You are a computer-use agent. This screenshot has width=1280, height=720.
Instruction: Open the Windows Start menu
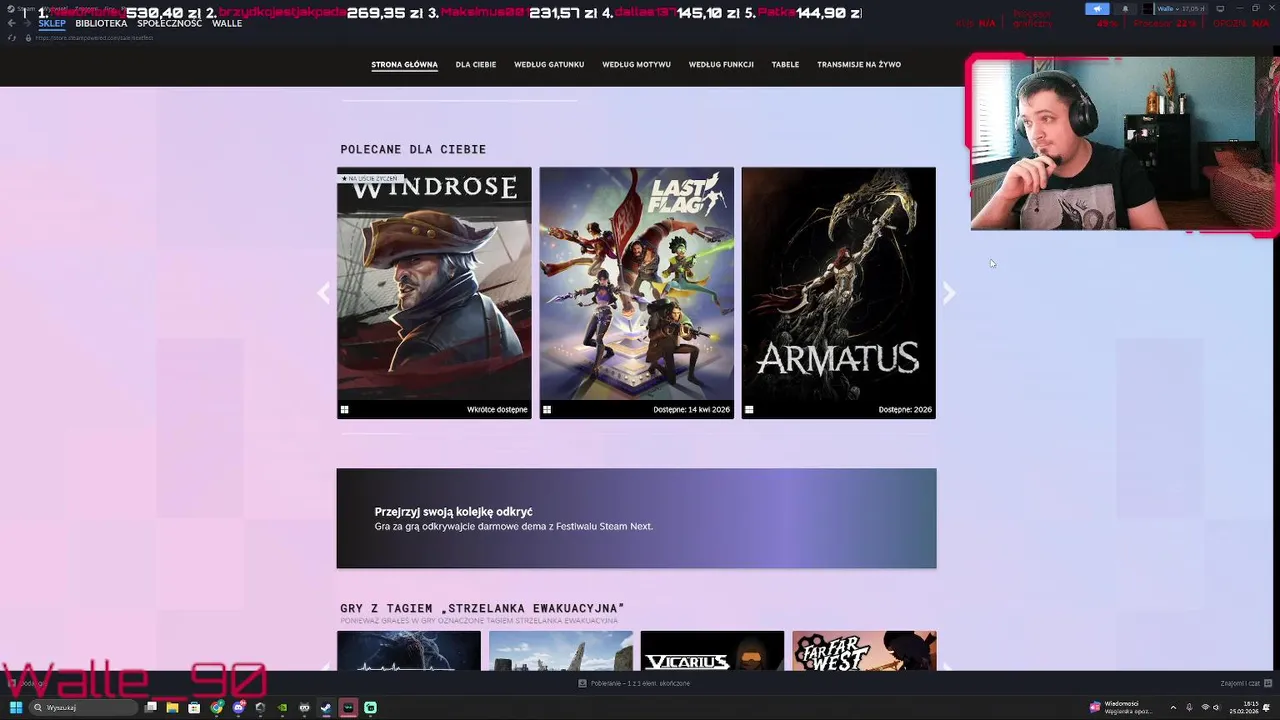[16, 707]
